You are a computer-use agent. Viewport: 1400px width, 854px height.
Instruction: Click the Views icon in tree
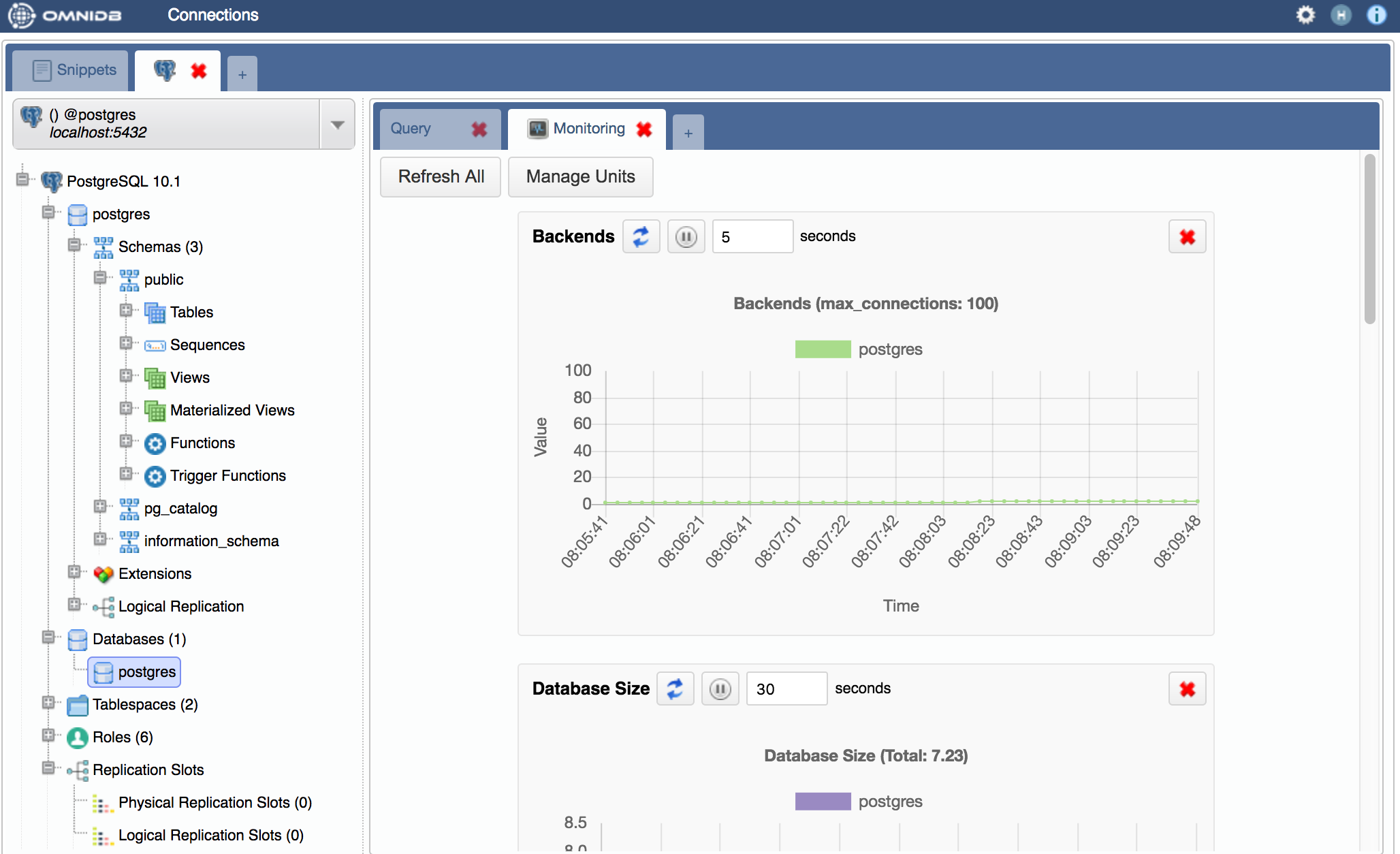pyautogui.click(x=155, y=378)
